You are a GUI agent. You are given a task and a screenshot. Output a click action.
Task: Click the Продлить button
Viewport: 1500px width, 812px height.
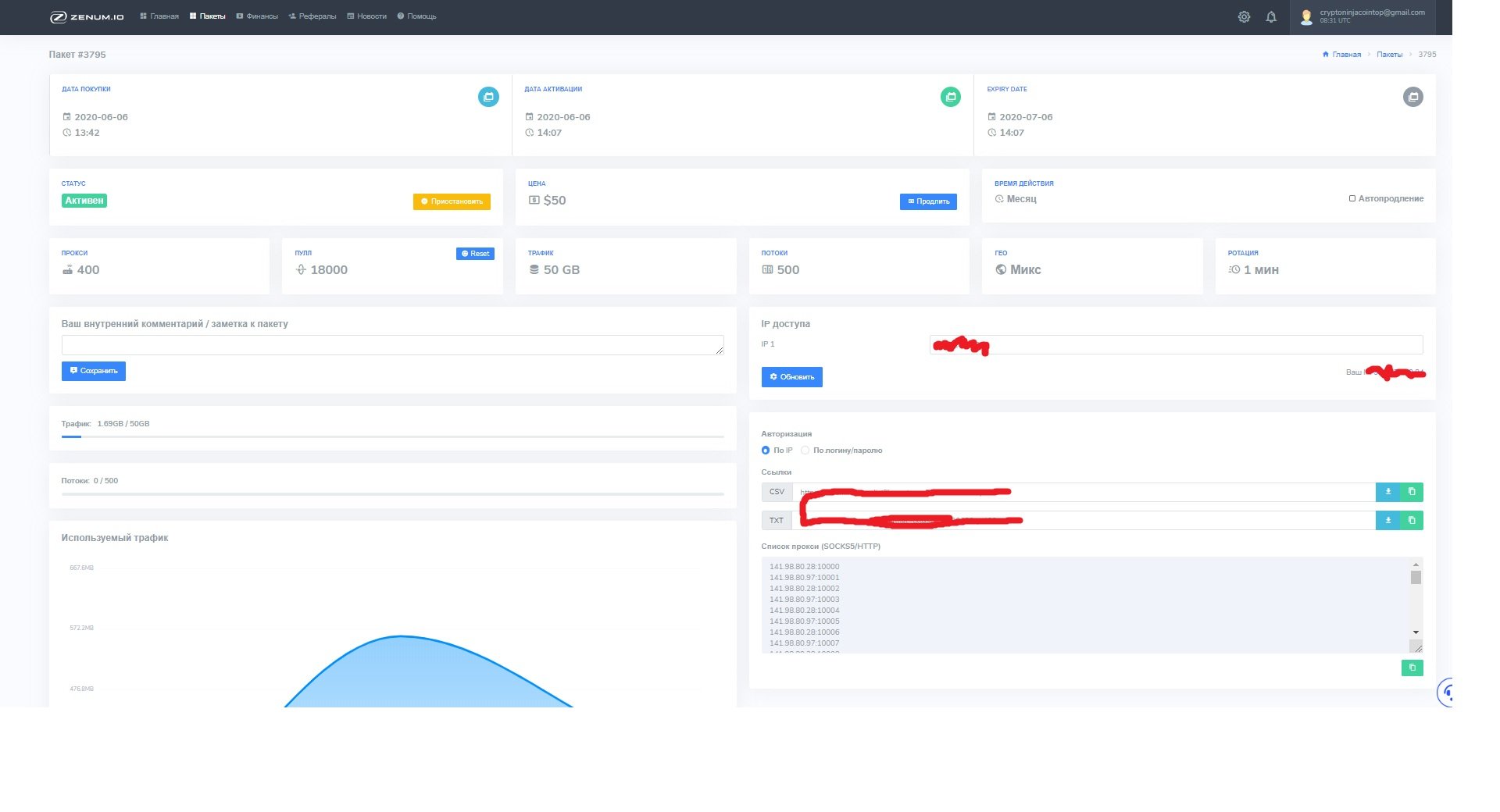pos(928,201)
